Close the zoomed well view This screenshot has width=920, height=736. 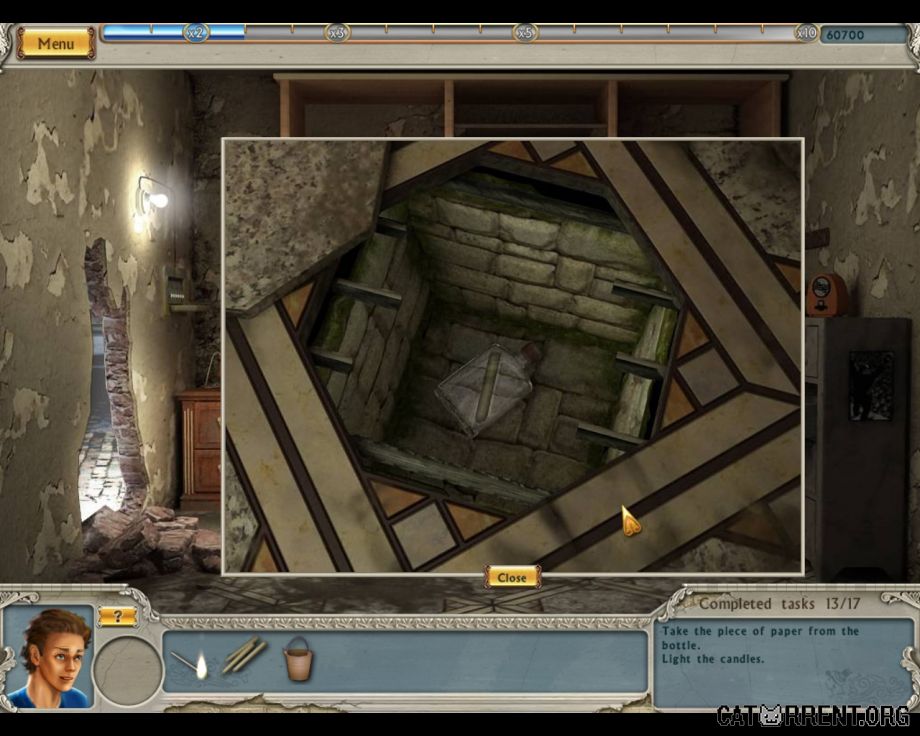point(512,578)
